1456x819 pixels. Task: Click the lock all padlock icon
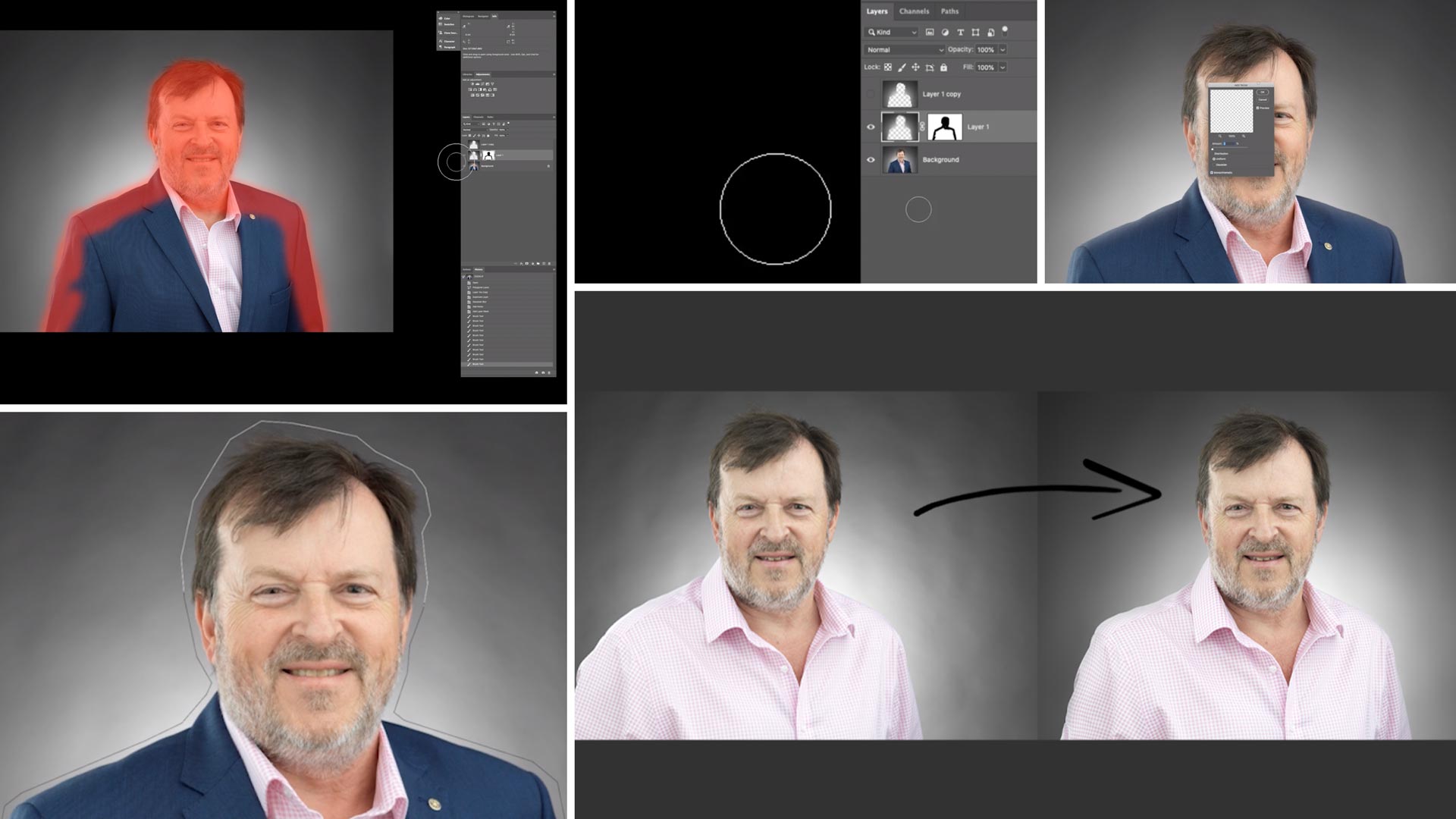(943, 67)
